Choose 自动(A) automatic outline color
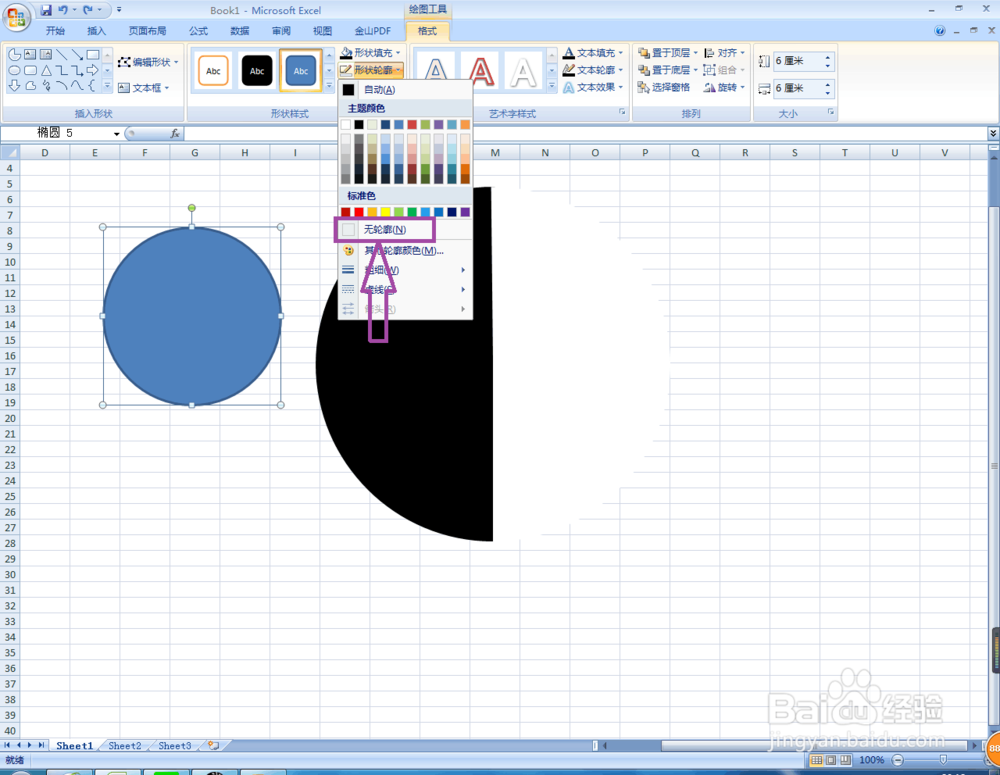 click(405, 89)
